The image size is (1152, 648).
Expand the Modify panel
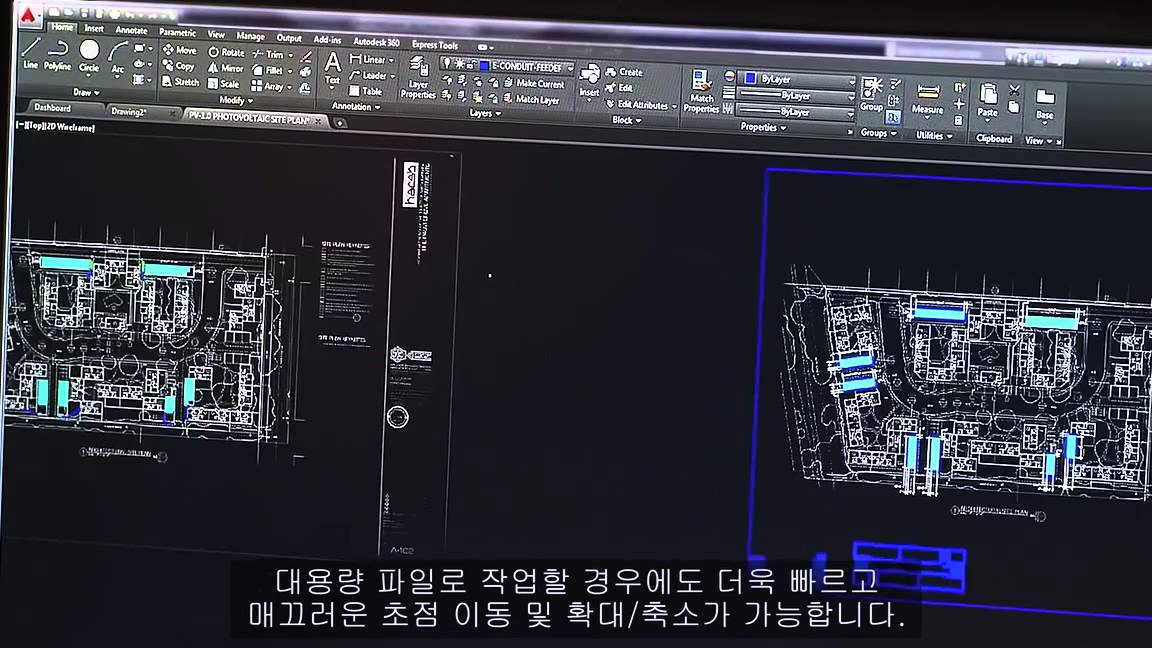(x=236, y=100)
